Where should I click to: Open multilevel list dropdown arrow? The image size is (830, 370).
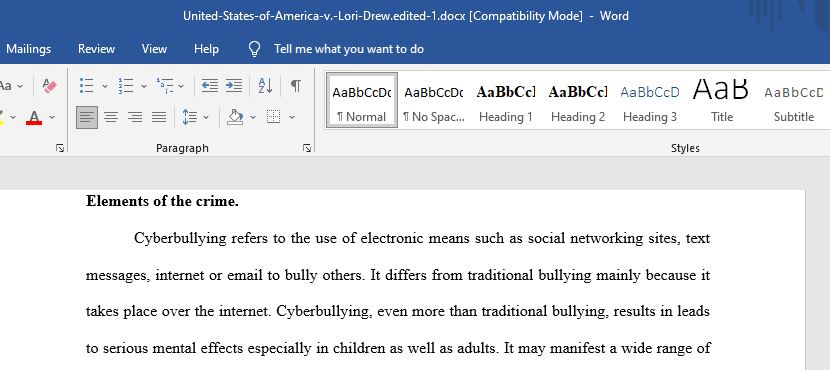pyautogui.click(x=181, y=86)
